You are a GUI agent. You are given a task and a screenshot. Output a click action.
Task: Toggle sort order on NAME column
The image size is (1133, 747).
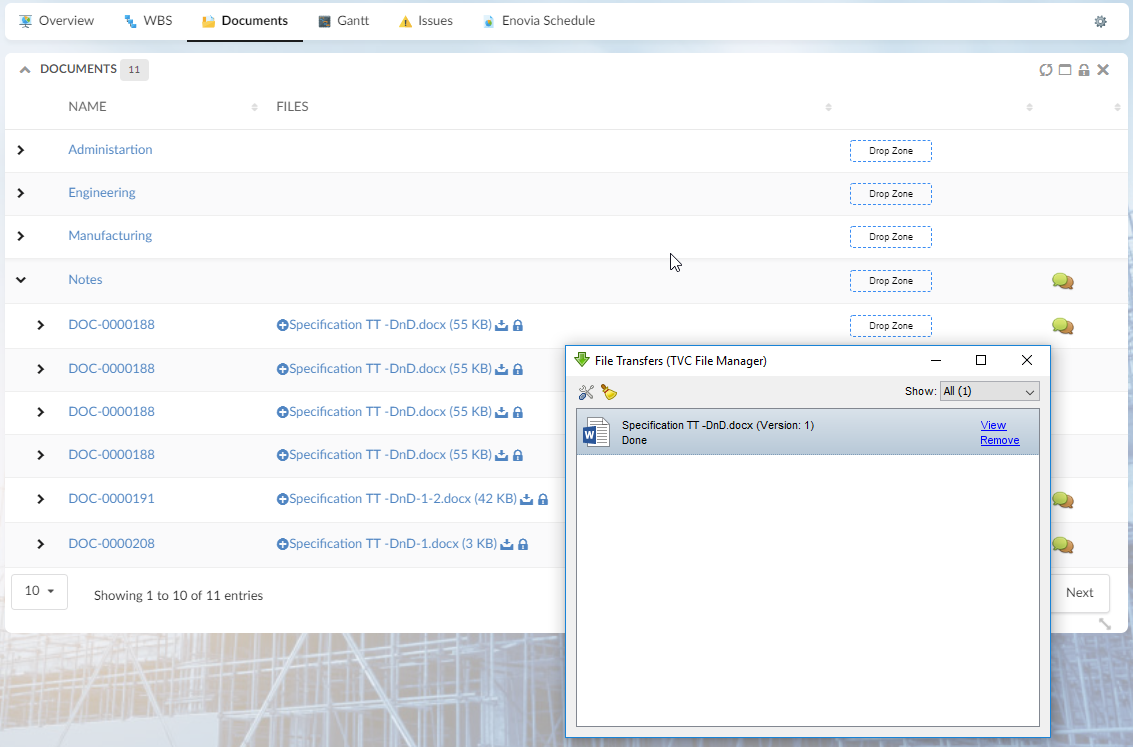pos(255,107)
